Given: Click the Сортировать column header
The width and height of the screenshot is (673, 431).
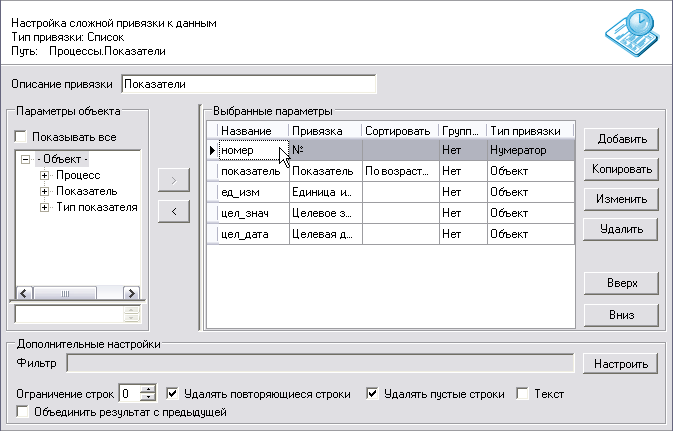Looking at the screenshot, I should tap(400, 131).
